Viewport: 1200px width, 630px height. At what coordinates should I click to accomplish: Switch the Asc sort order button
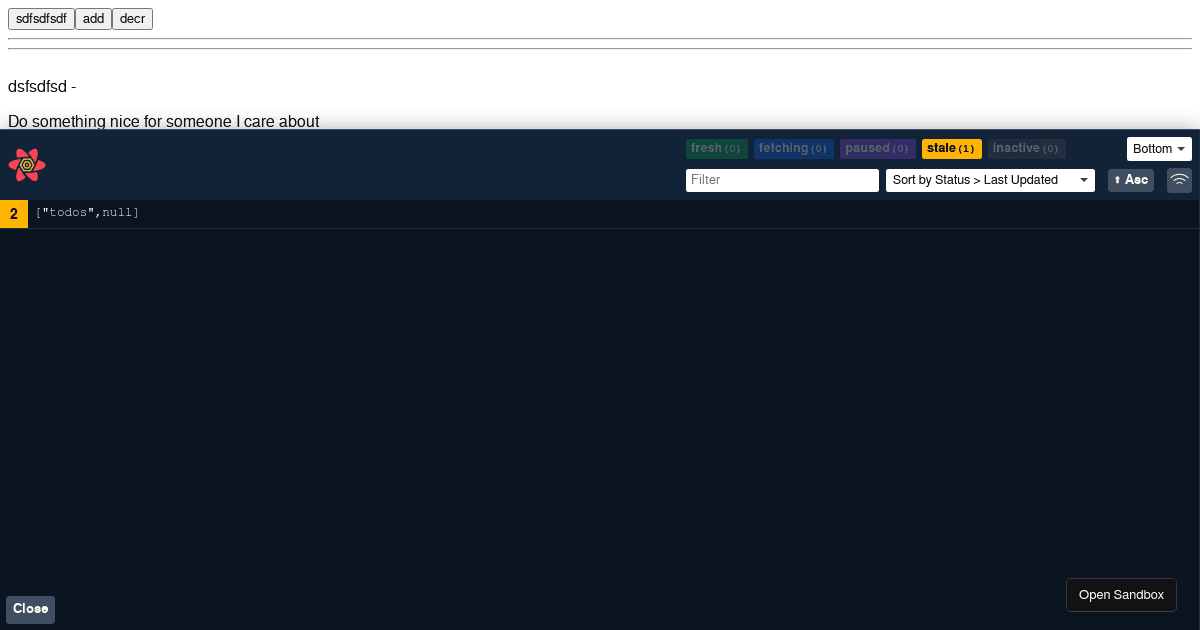pos(1131,180)
